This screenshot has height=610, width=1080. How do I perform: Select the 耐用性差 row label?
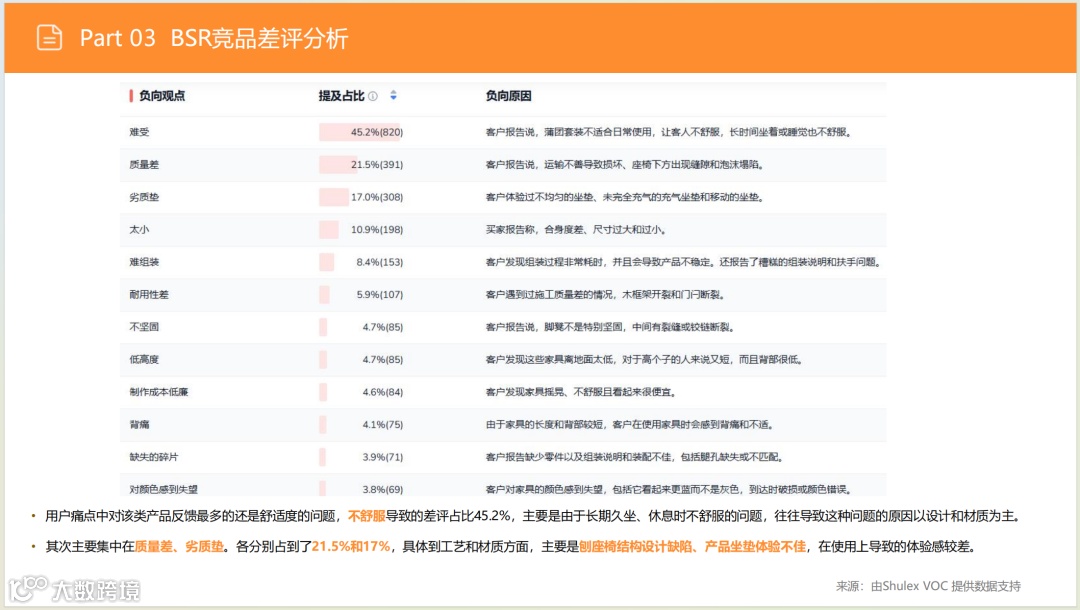(x=149, y=295)
